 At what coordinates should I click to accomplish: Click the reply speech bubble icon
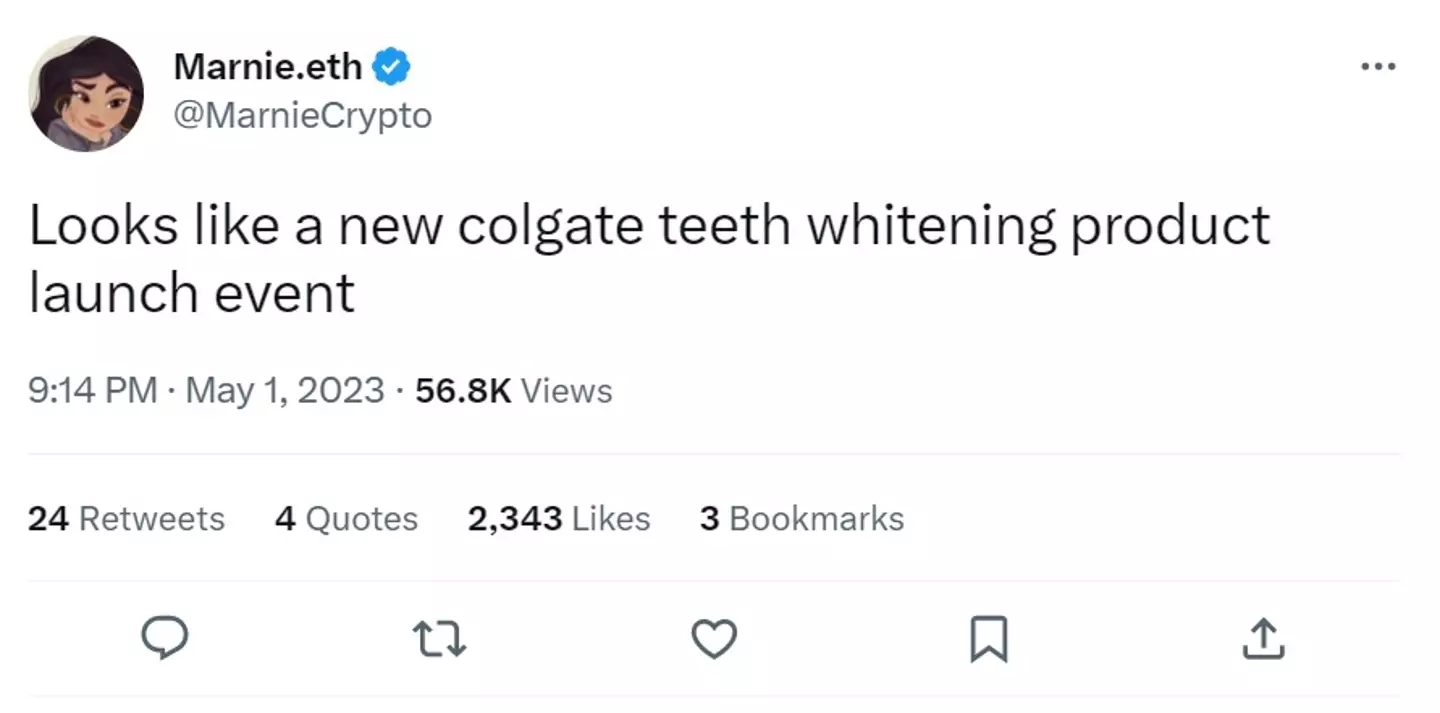pos(165,639)
